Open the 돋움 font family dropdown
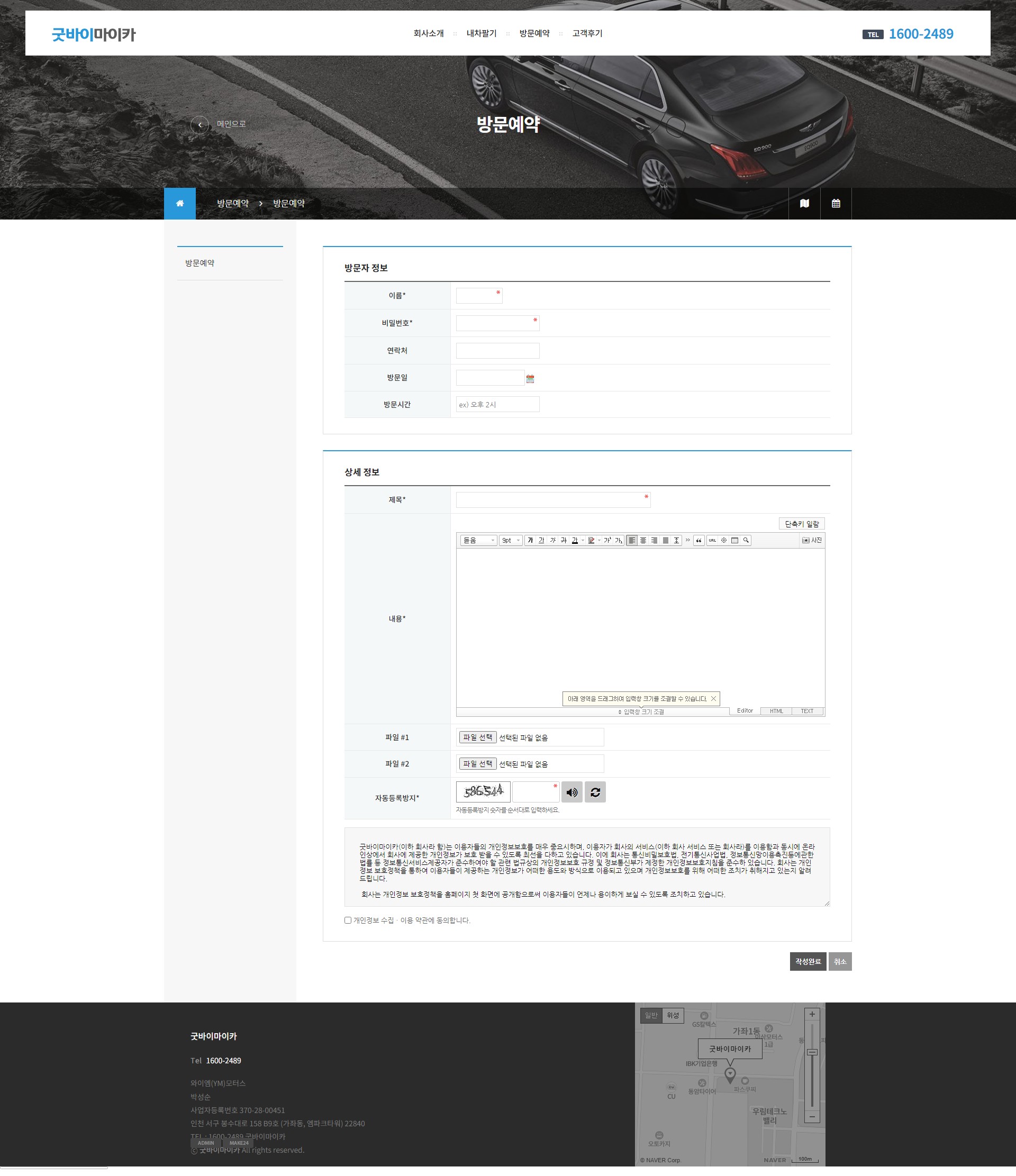This screenshot has width=1016, height=1176. 478,540
